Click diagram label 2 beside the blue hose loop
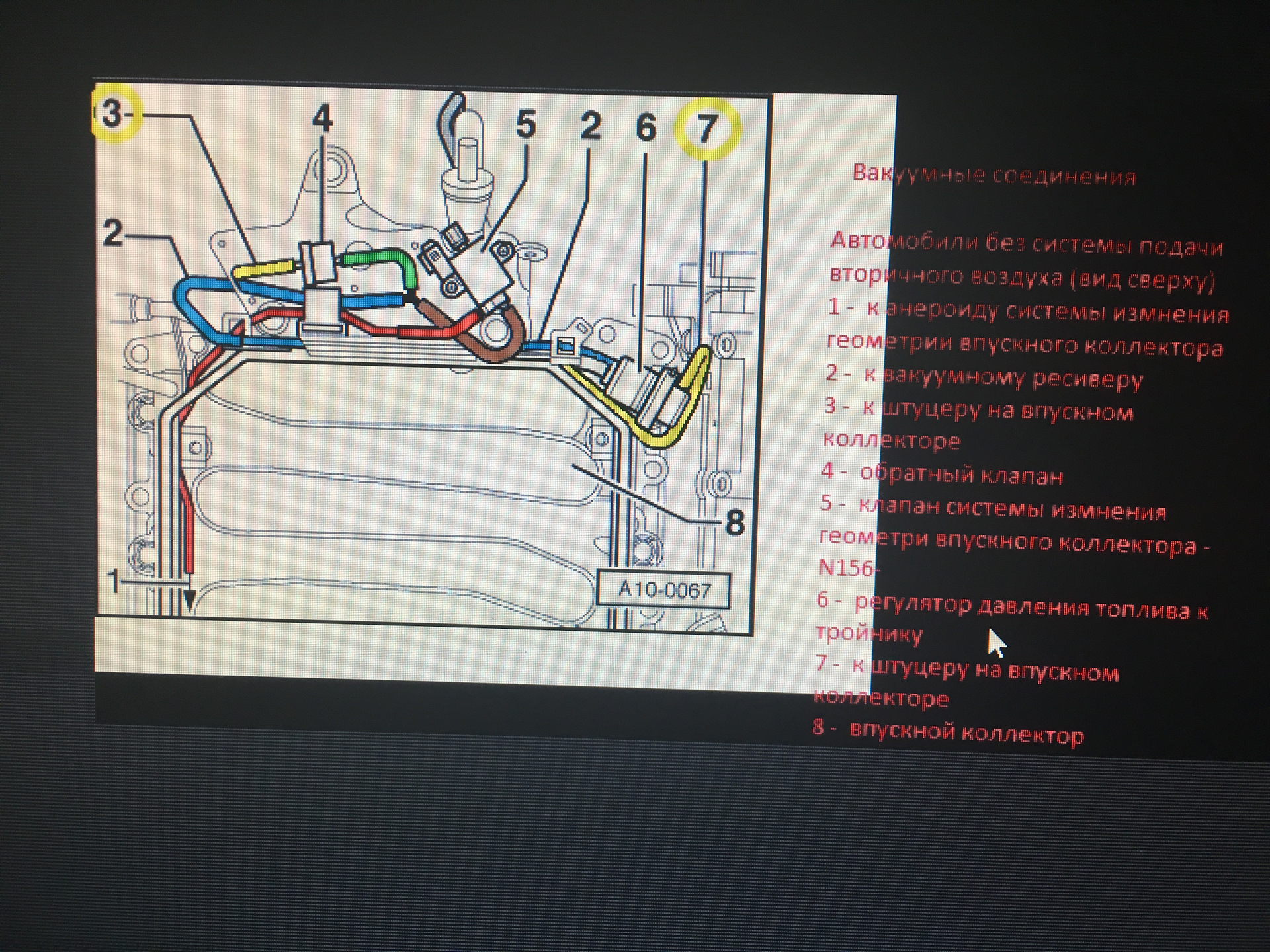Viewport: 1270px width, 952px height. pyautogui.click(x=113, y=233)
